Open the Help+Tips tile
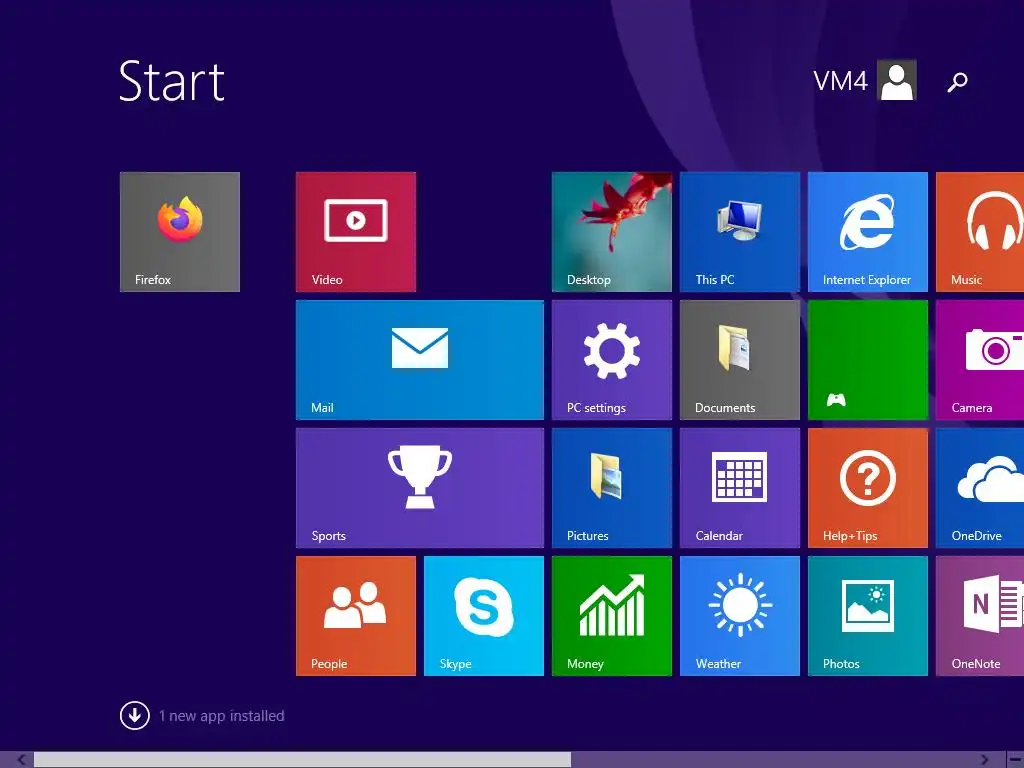This screenshot has height=768, width=1024. [x=868, y=488]
